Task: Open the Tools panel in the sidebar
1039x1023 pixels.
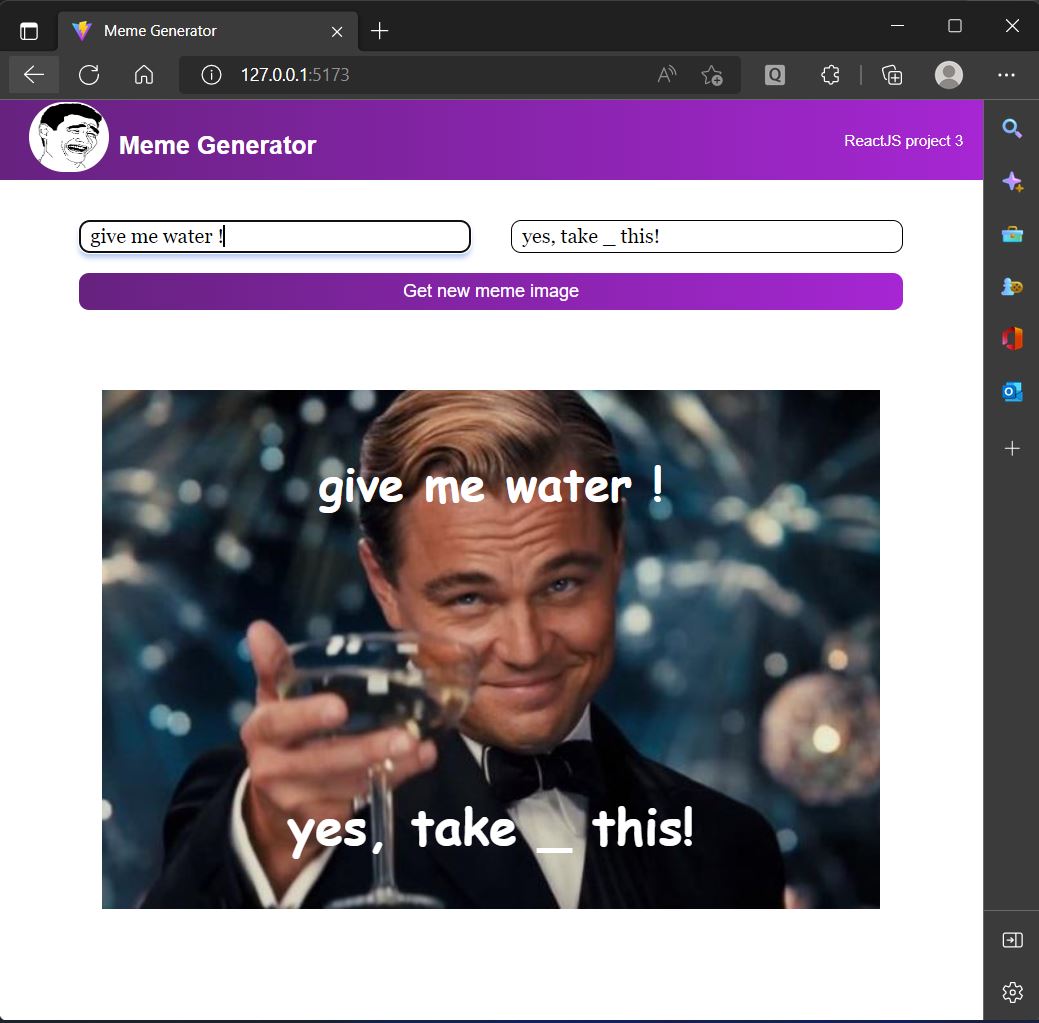Action: 1012,234
